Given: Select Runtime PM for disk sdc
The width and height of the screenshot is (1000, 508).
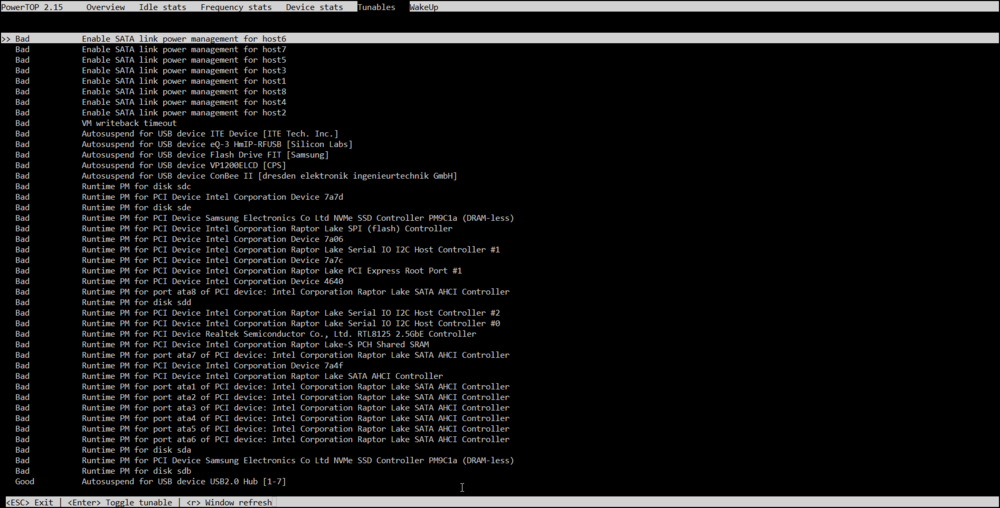Looking at the screenshot, I should pos(103,186).
